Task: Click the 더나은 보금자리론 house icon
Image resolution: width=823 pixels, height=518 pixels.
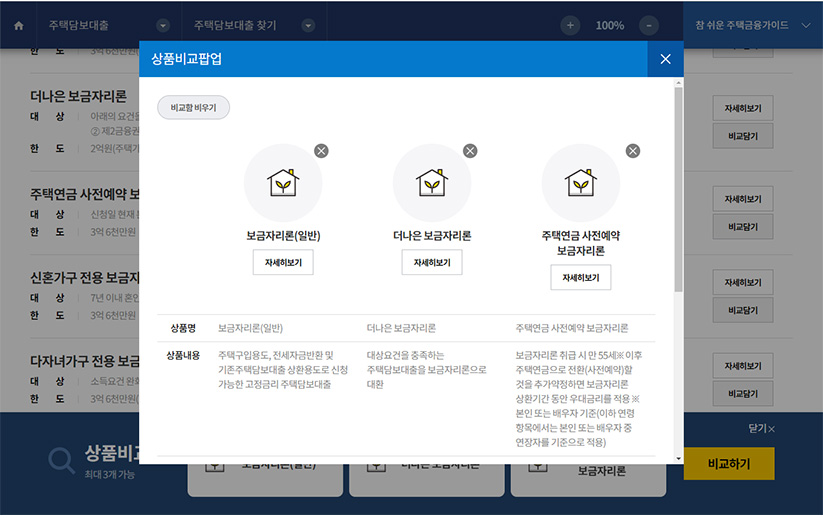Action: tap(432, 183)
